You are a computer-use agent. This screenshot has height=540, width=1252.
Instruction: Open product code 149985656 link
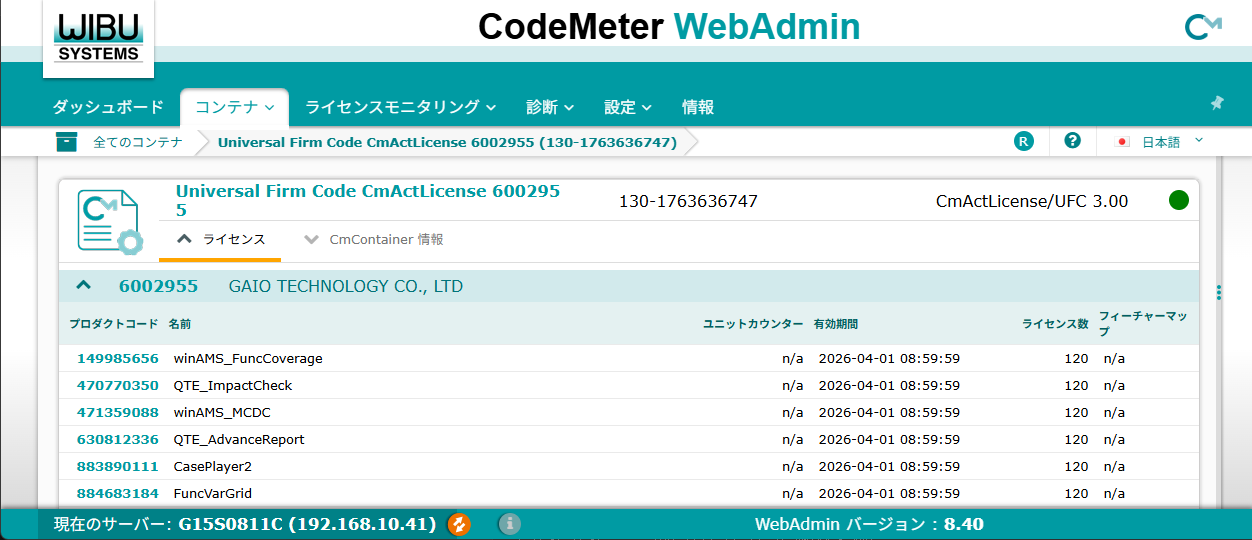[x=117, y=358]
